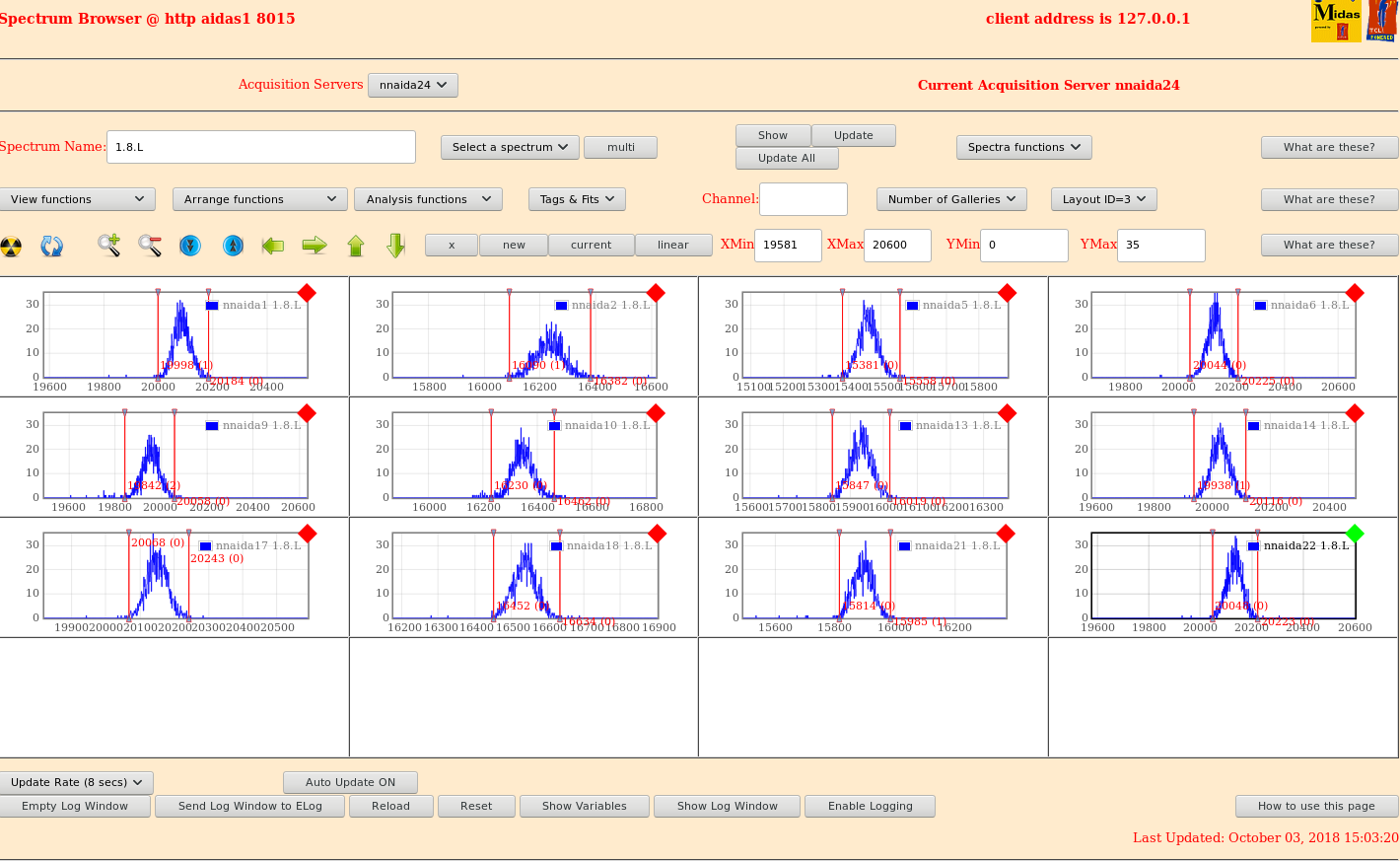Click the YMax input field

(x=1161, y=246)
